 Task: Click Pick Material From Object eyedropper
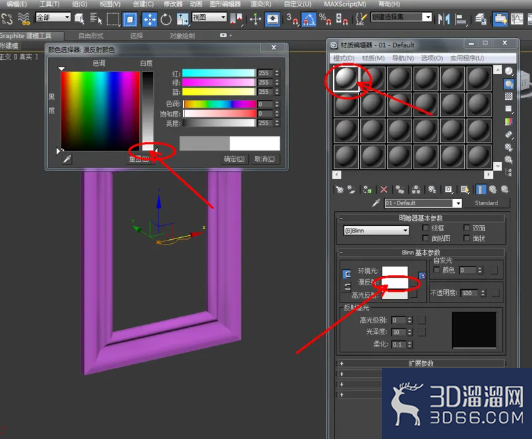376,203
